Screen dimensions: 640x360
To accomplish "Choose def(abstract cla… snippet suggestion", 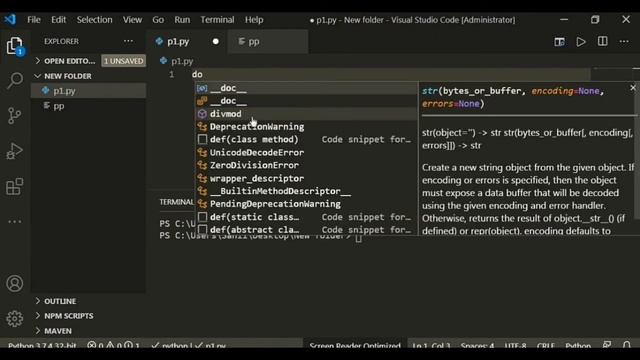I will coord(306,229).
